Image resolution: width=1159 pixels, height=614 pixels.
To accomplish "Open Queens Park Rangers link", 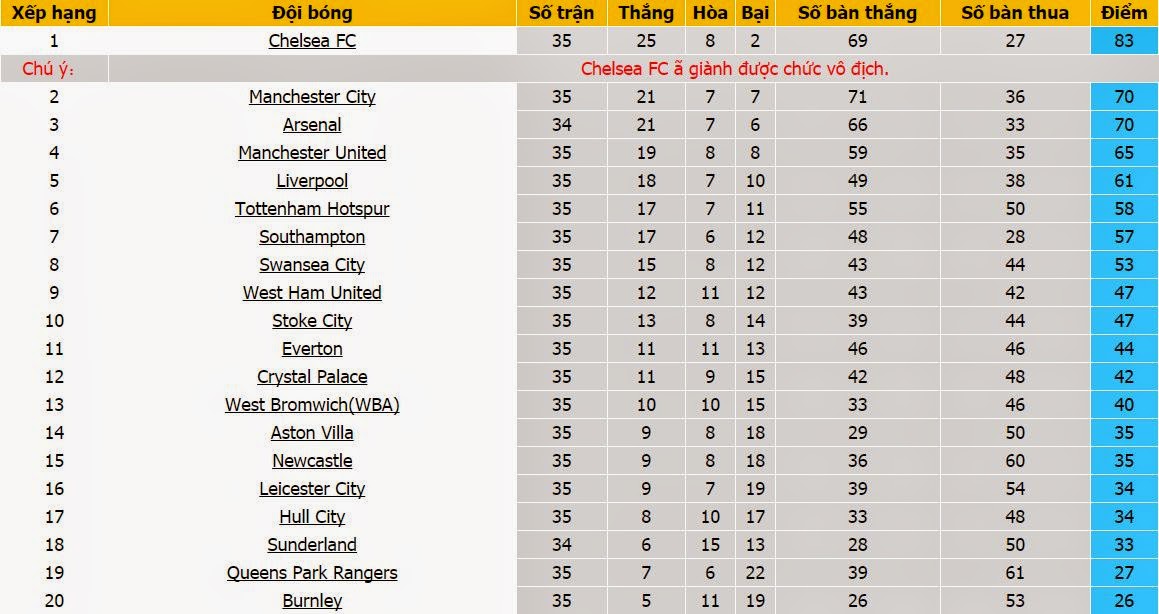I will coord(312,573).
